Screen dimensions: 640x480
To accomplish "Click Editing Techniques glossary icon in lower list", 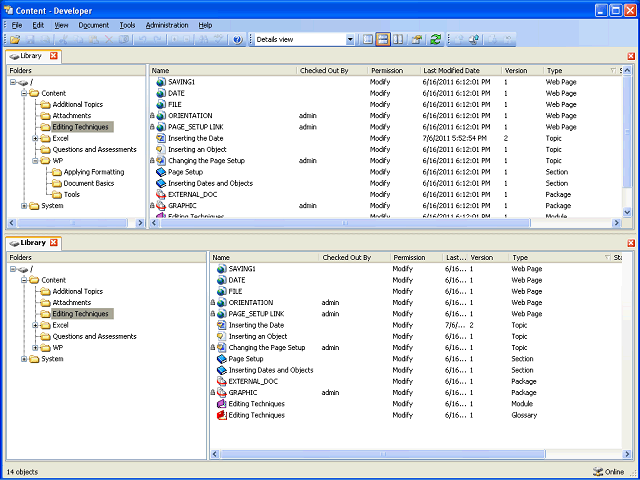I will pos(222,416).
